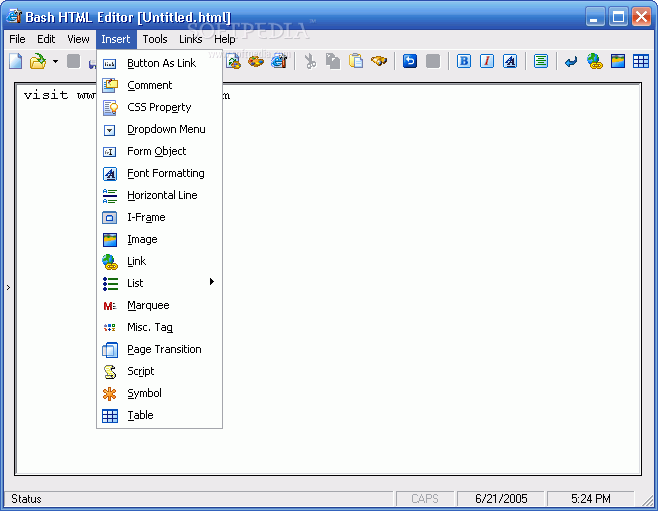Open the Help menu
Image resolution: width=658 pixels, height=511 pixels.
pyautogui.click(x=225, y=39)
